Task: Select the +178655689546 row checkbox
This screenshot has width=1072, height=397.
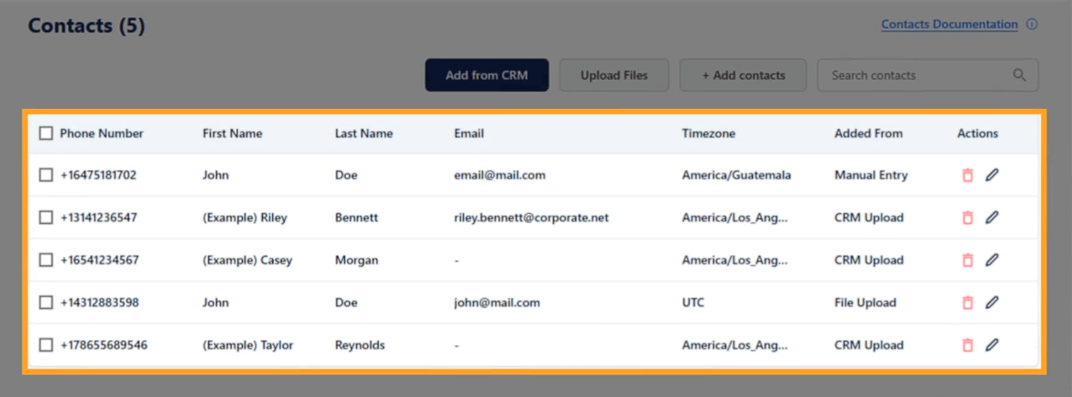Action: click(x=46, y=345)
